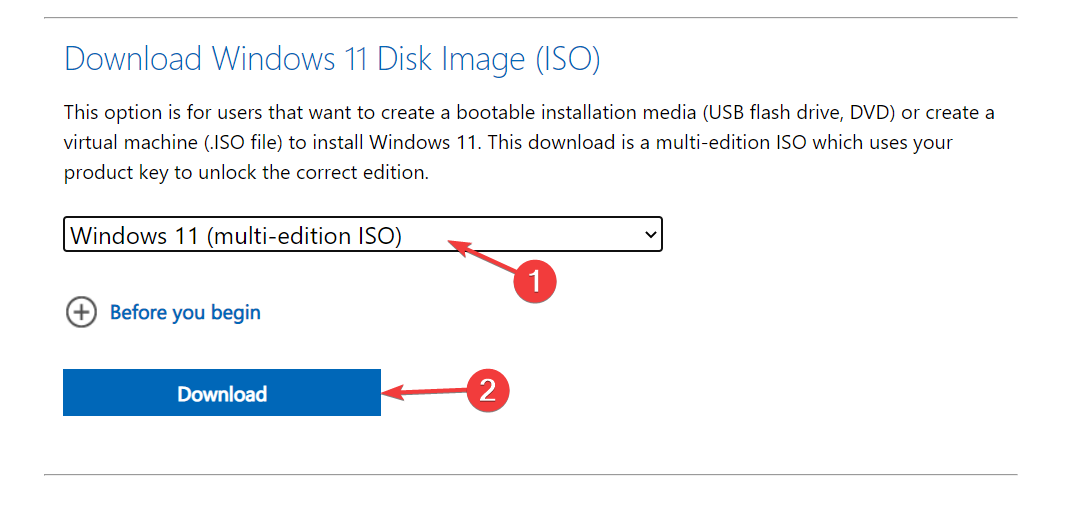Click the bottom horizontal divider line

pyautogui.click(x=530, y=474)
